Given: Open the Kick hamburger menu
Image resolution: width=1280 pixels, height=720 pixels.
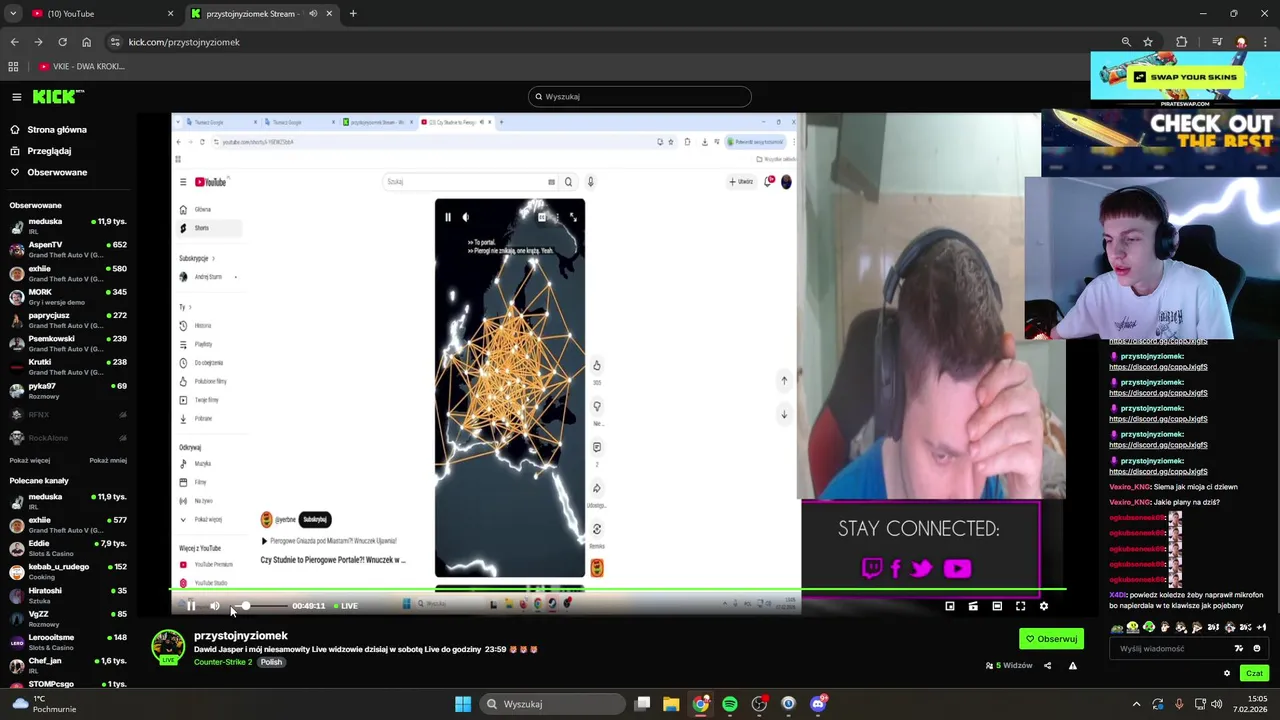Looking at the screenshot, I should point(17,97).
